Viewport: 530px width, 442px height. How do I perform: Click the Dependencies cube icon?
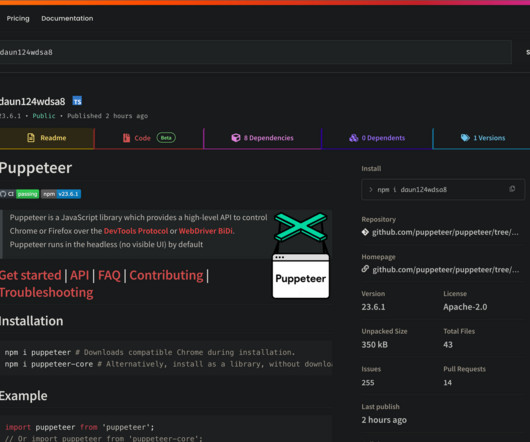tap(236, 138)
